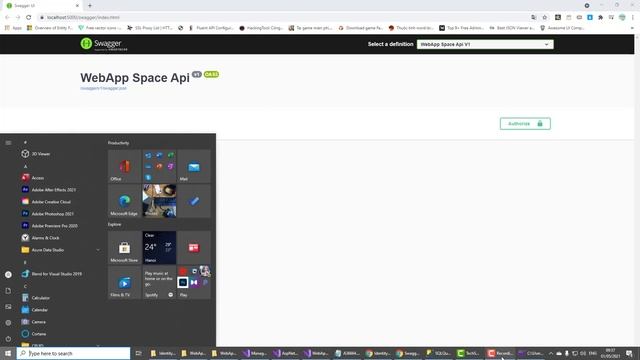Open the Spotify tile
This screenshot has height=360, width=640.
coord(159,282)
